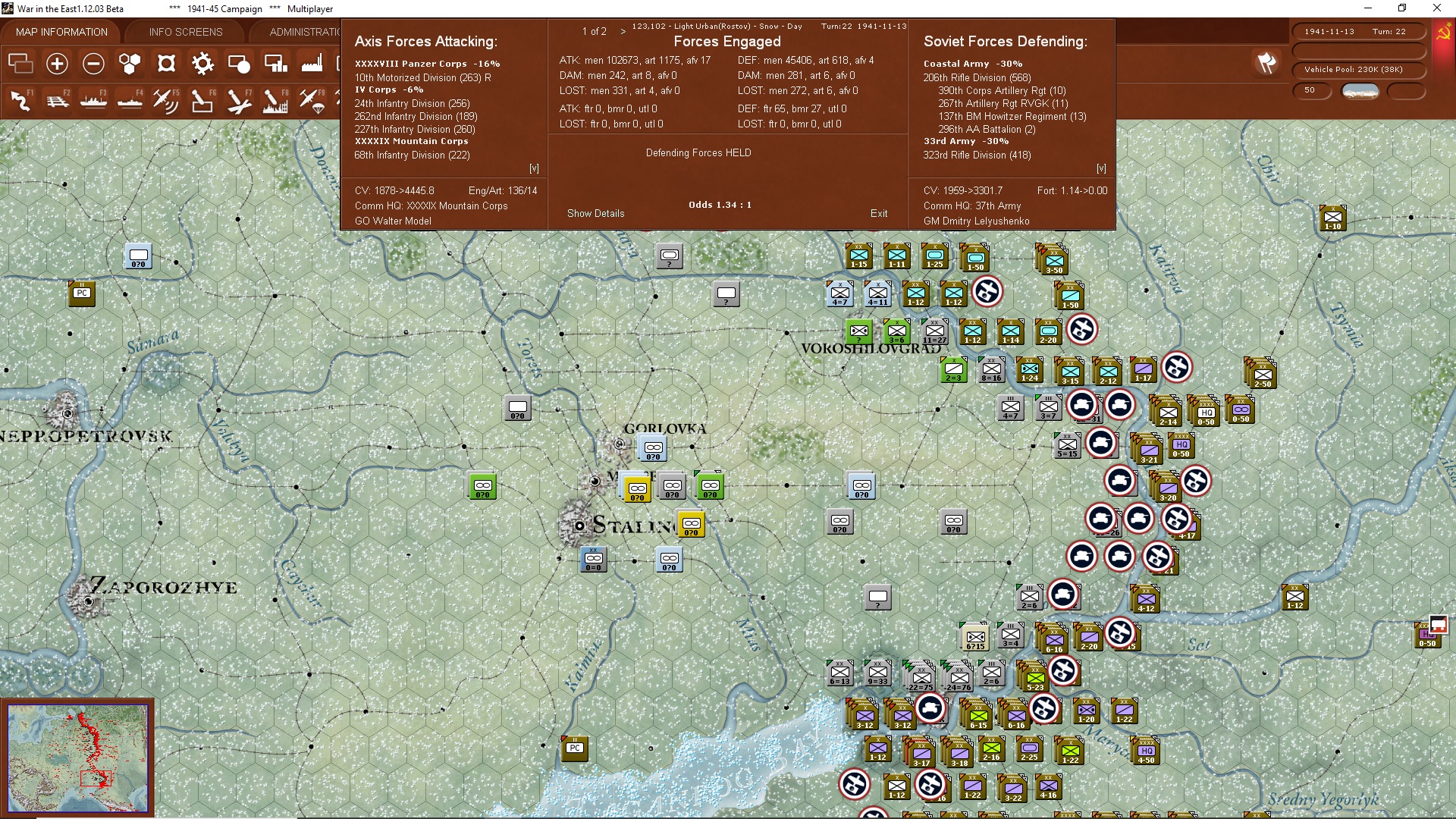Open the ADMINISTRATION tab

(304, 32)
